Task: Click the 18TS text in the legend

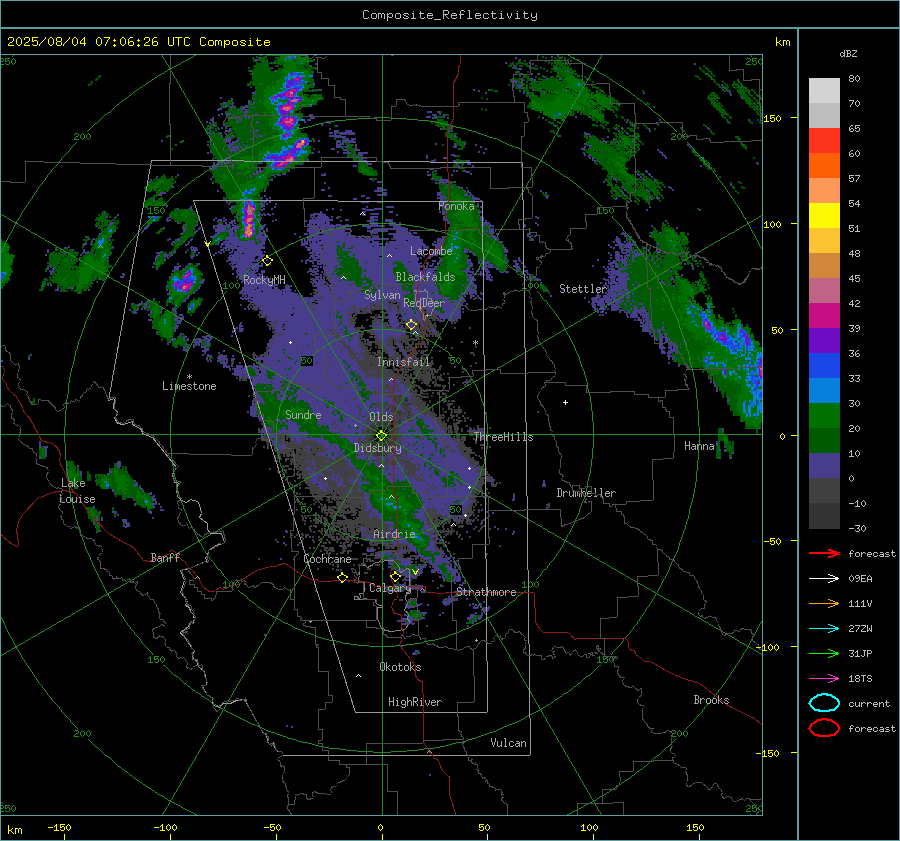Action: click(x=860, y=679)
